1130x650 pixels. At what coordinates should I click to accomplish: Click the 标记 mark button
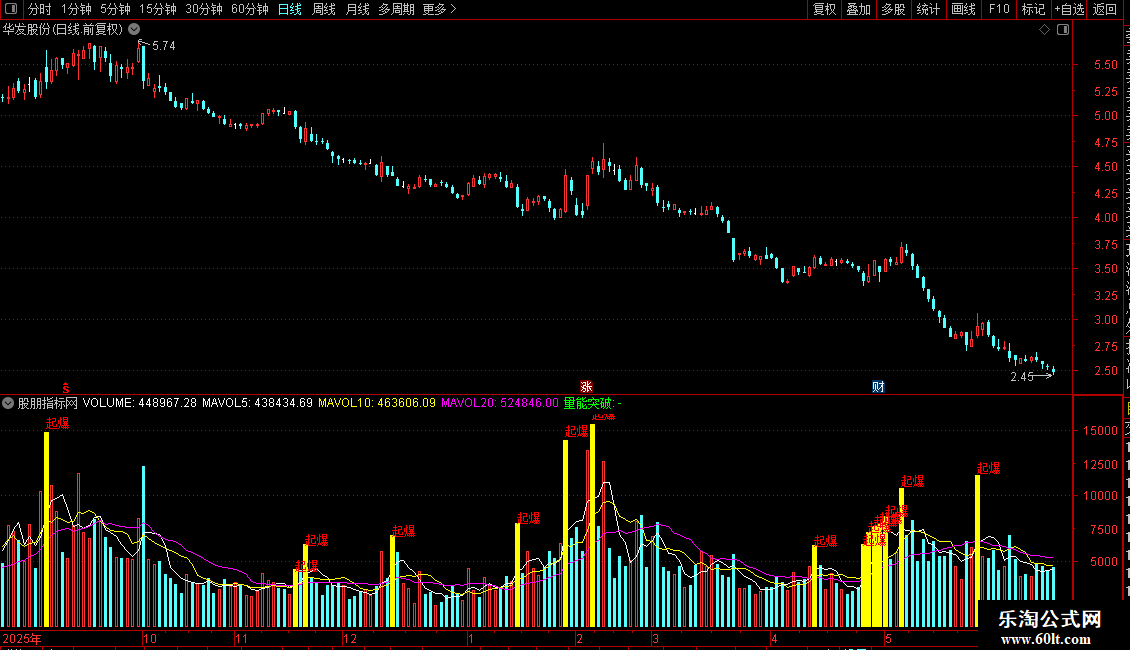1033,9
